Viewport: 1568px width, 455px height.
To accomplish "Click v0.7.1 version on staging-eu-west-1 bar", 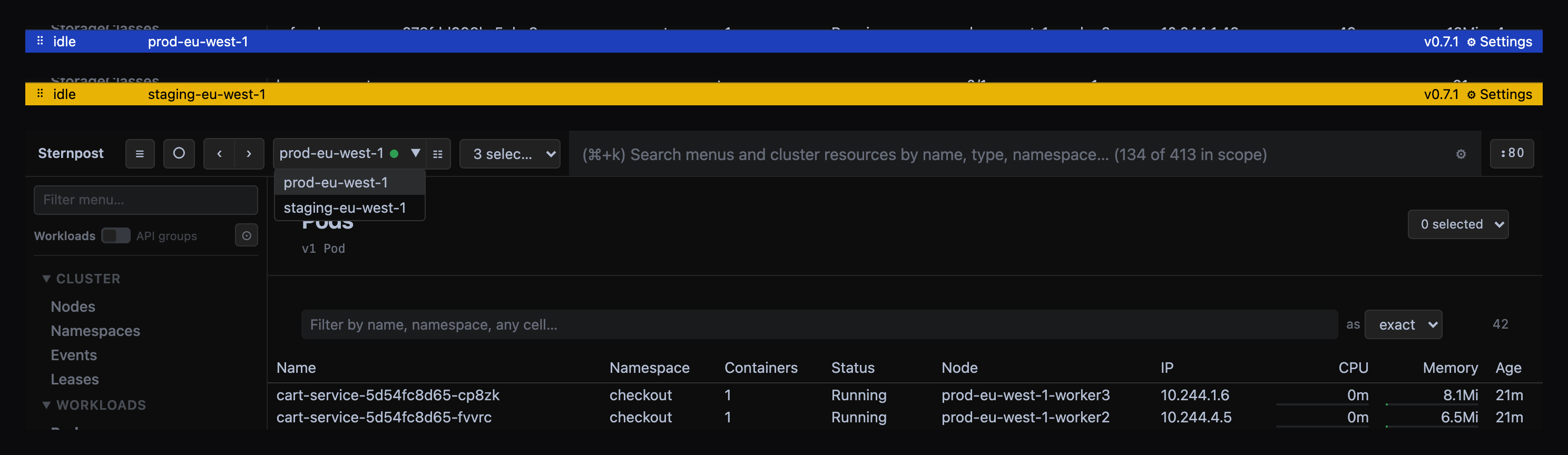I will pos(1441,94).
